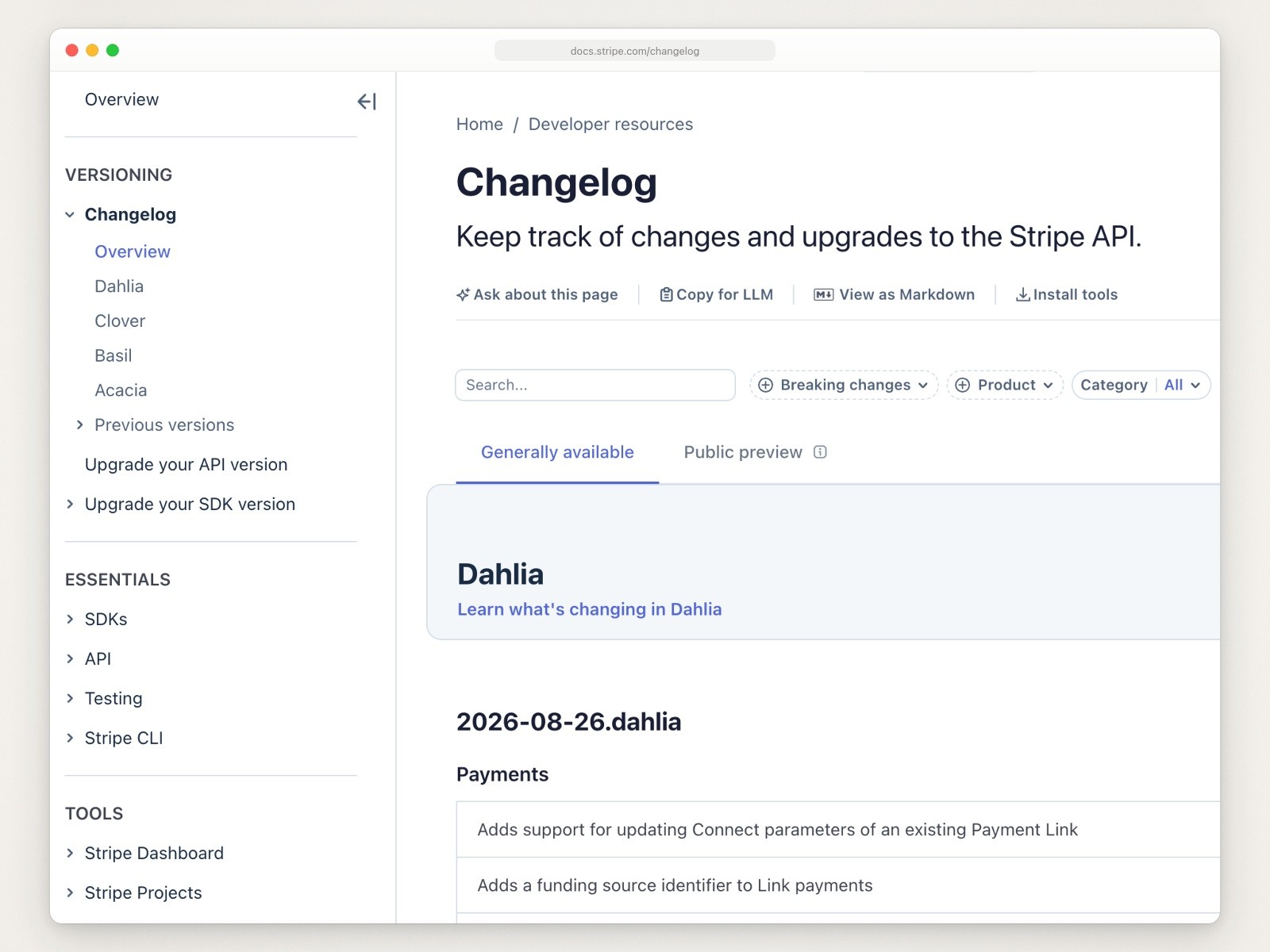The image size is (1270, 952).
Task: Go to Developer resources breadcrumb link
Action: click(x=610, y=125)
